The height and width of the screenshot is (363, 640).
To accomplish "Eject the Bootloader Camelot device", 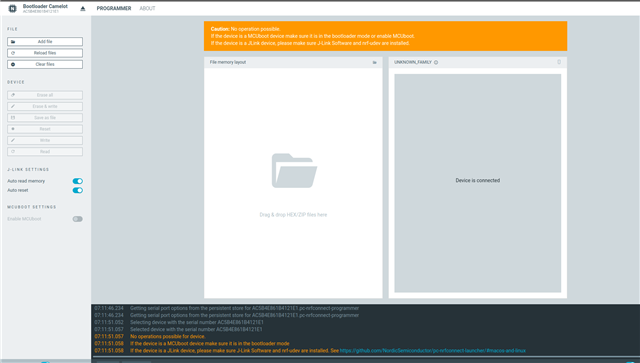I will 83,9.
